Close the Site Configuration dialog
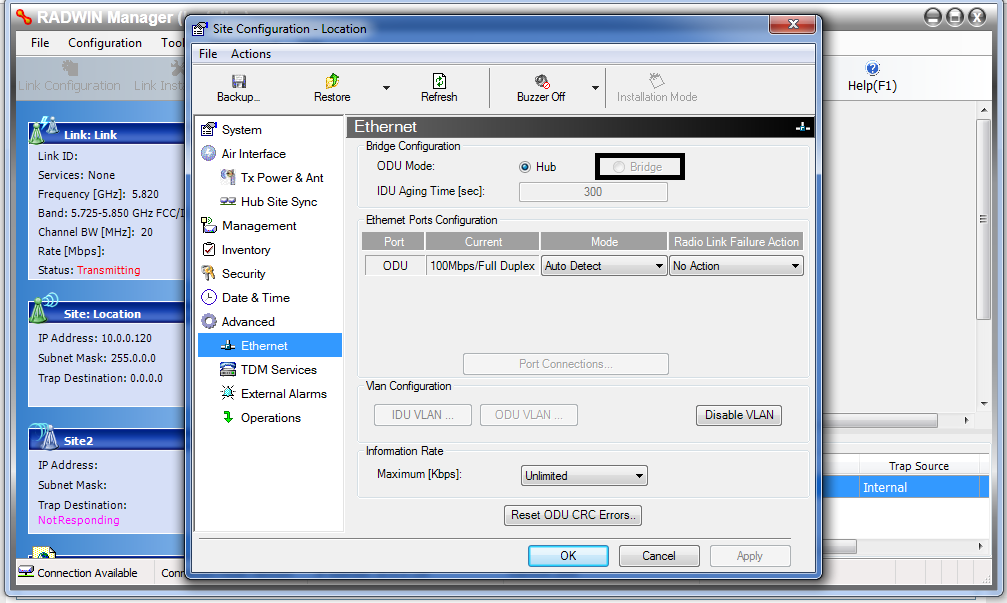 tap(793, 24)
